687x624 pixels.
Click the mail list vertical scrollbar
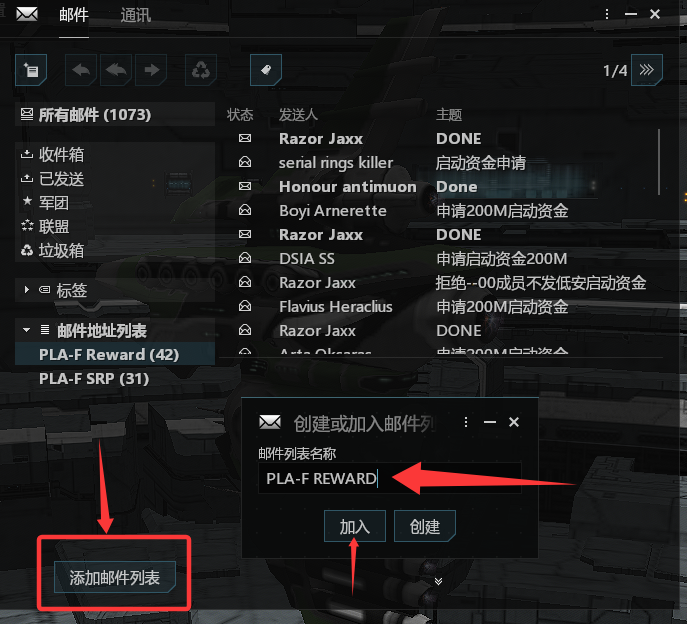[x=659, y=162]
